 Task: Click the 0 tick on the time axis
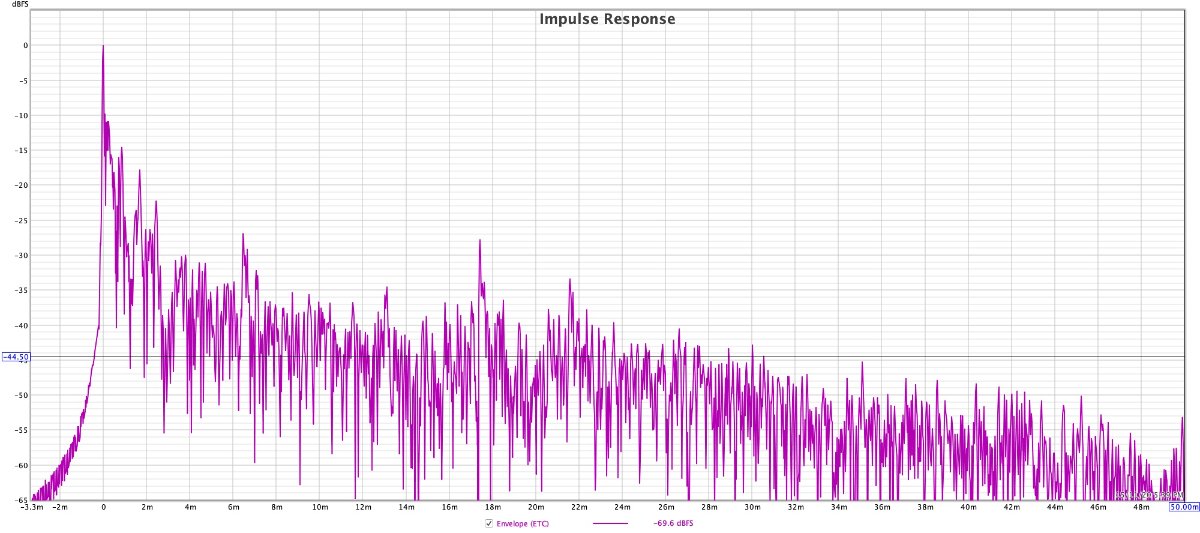coord(103,507)
